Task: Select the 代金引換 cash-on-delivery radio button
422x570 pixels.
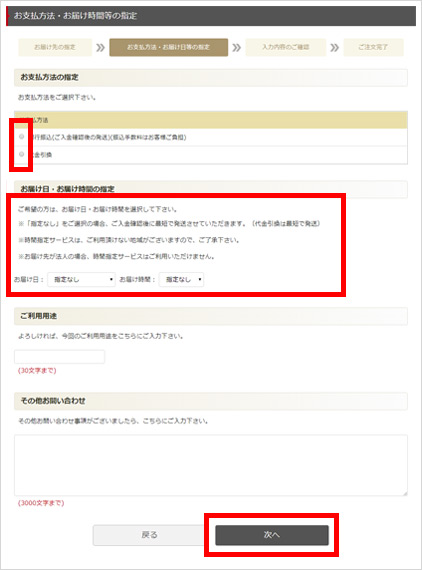Action: coord(21,154)
